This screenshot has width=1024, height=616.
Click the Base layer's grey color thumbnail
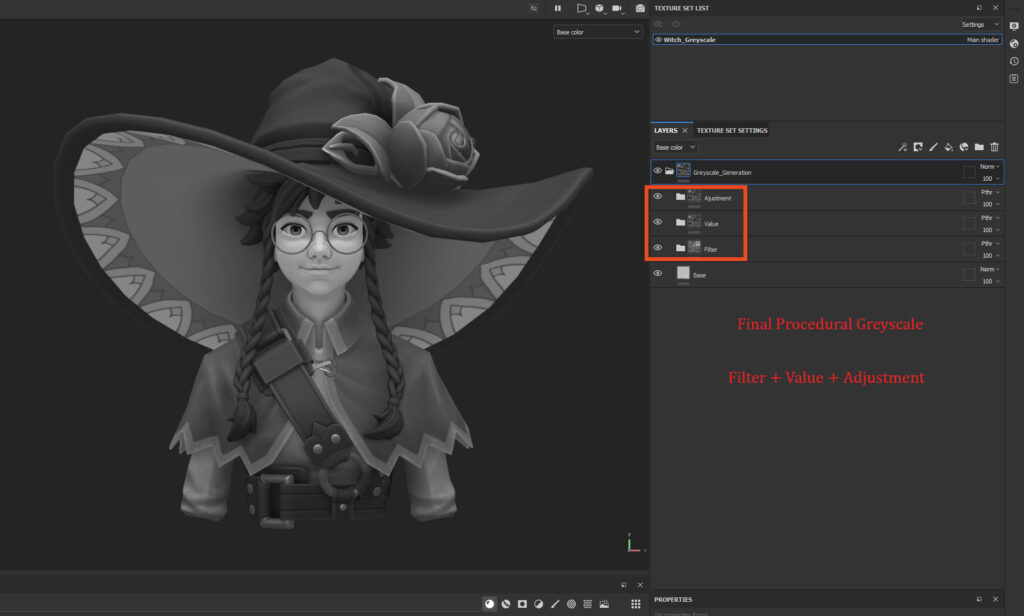pyautogui.click(x=683, y=273)
